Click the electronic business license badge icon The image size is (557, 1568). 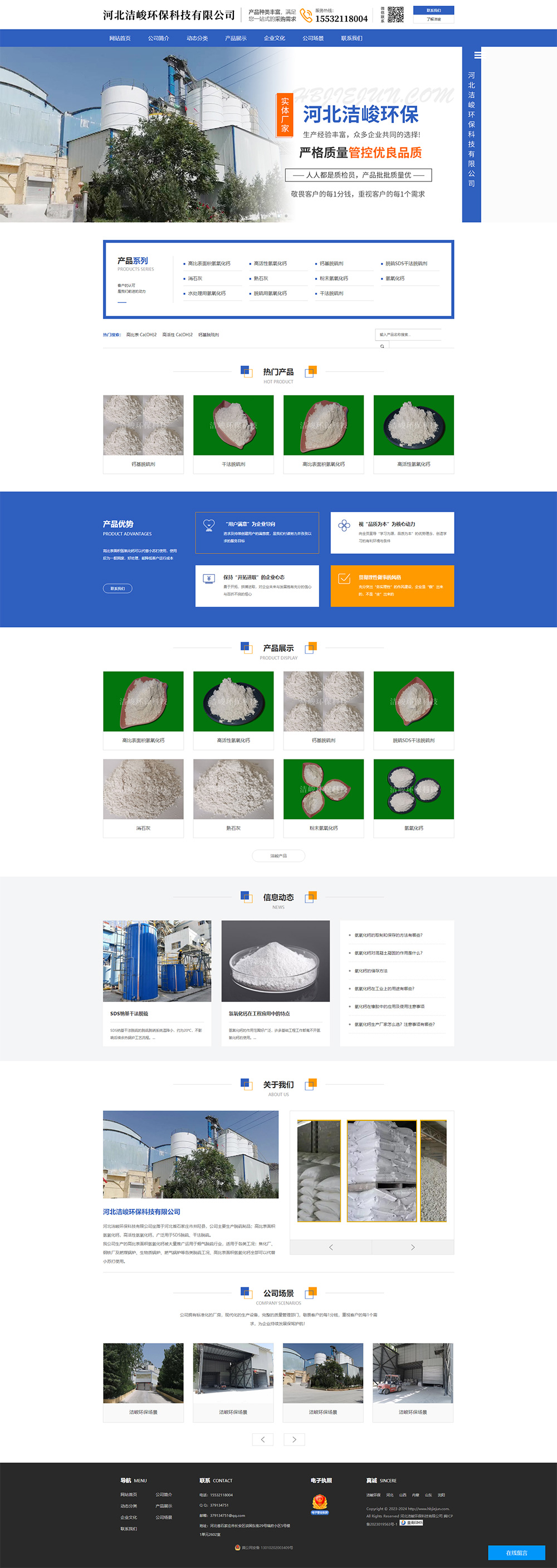(320, 1504)
